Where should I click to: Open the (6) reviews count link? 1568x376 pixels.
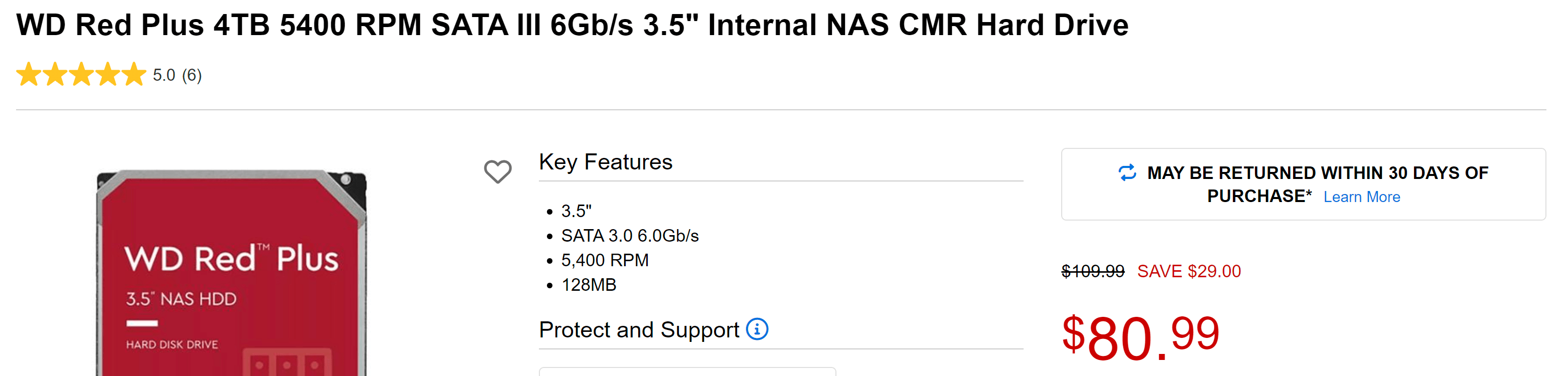(192, 75)
